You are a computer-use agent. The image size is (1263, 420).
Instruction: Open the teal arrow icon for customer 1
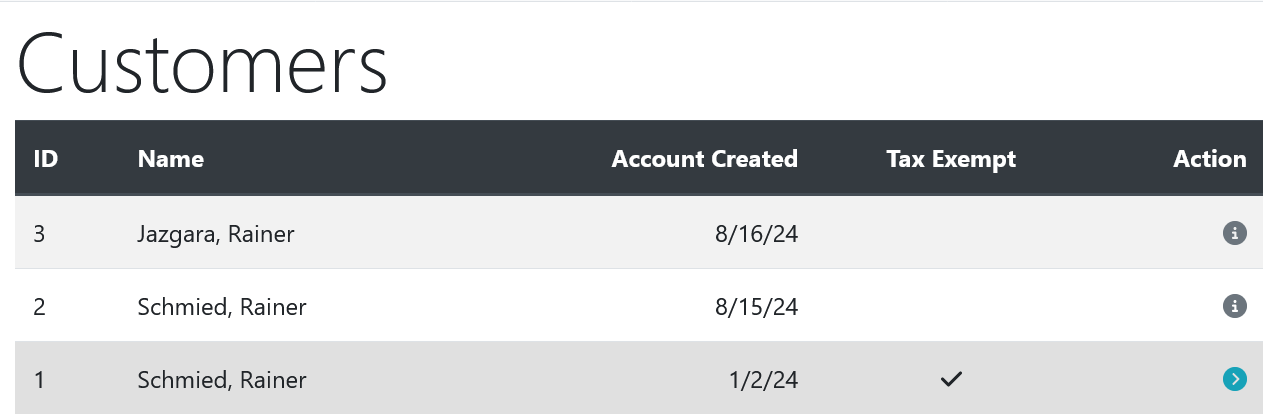(1235, 379)
